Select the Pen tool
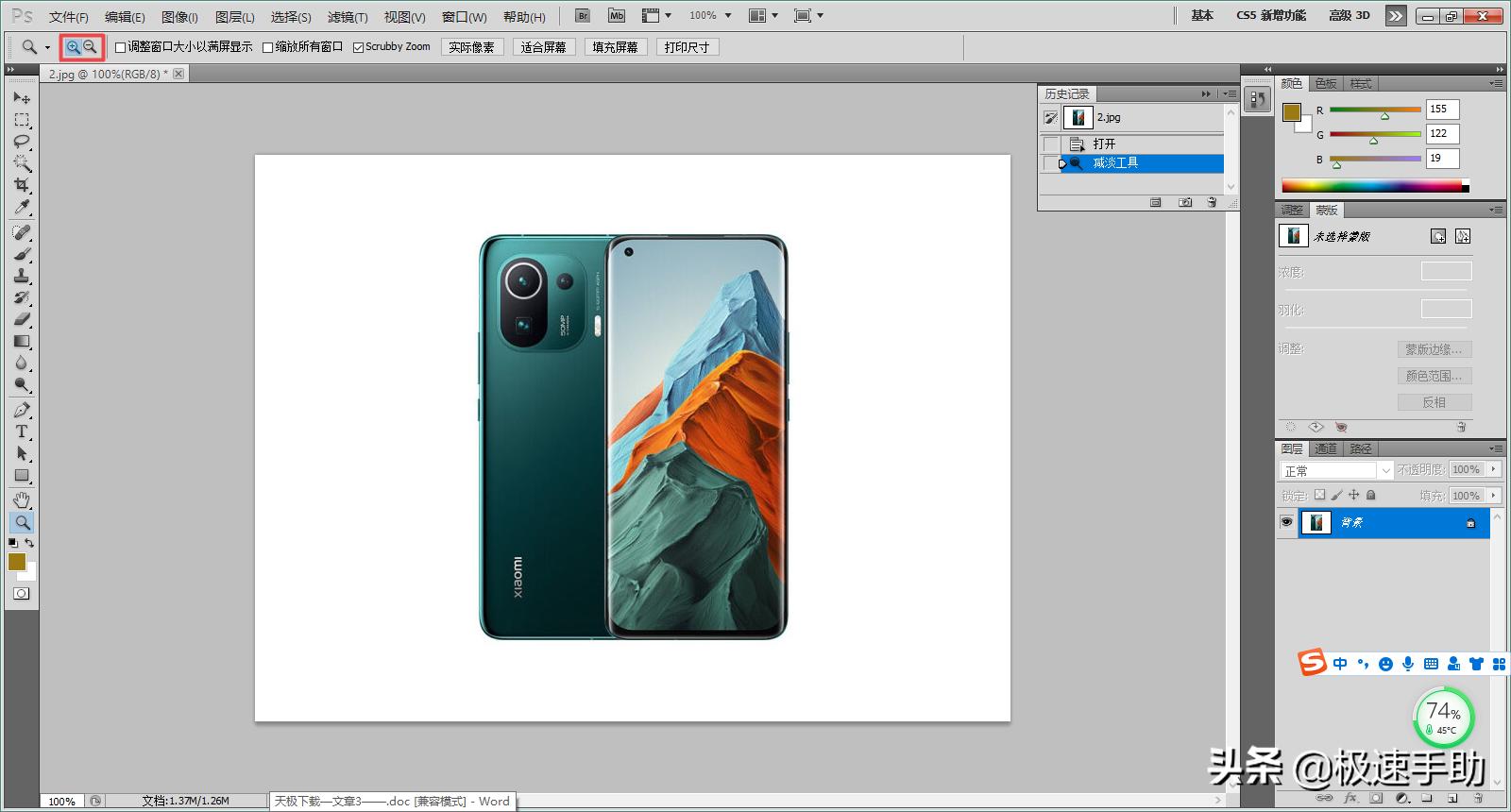This screenshot has height=812, width=1511. 22,410
